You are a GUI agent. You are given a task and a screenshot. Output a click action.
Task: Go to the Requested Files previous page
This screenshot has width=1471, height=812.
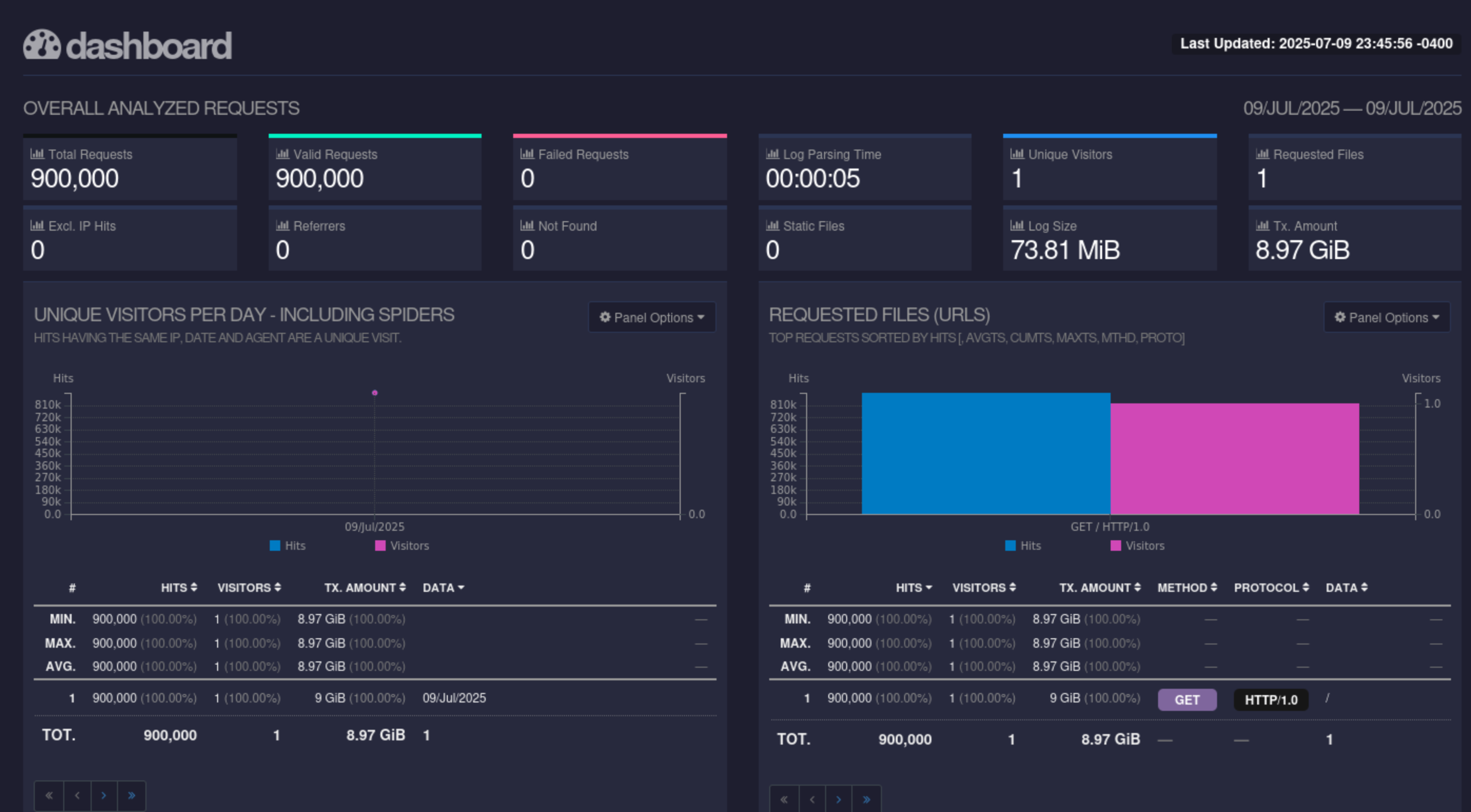coord(811,799)
